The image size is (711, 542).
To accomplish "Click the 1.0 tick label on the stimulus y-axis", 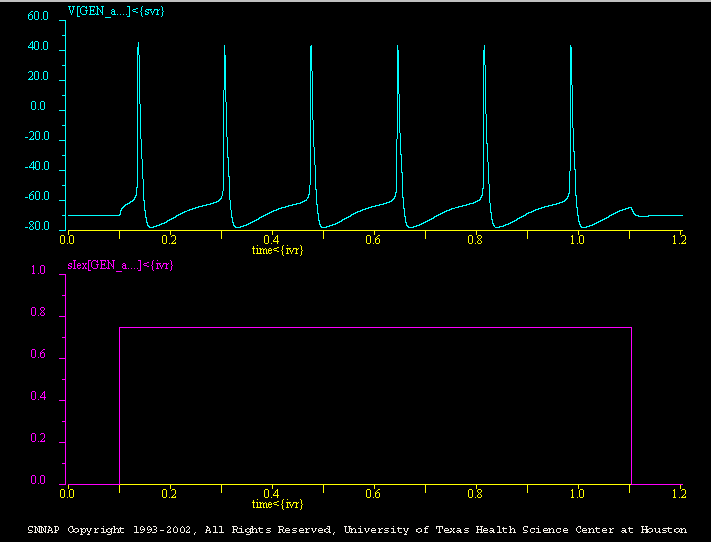I will click(39, 271).
